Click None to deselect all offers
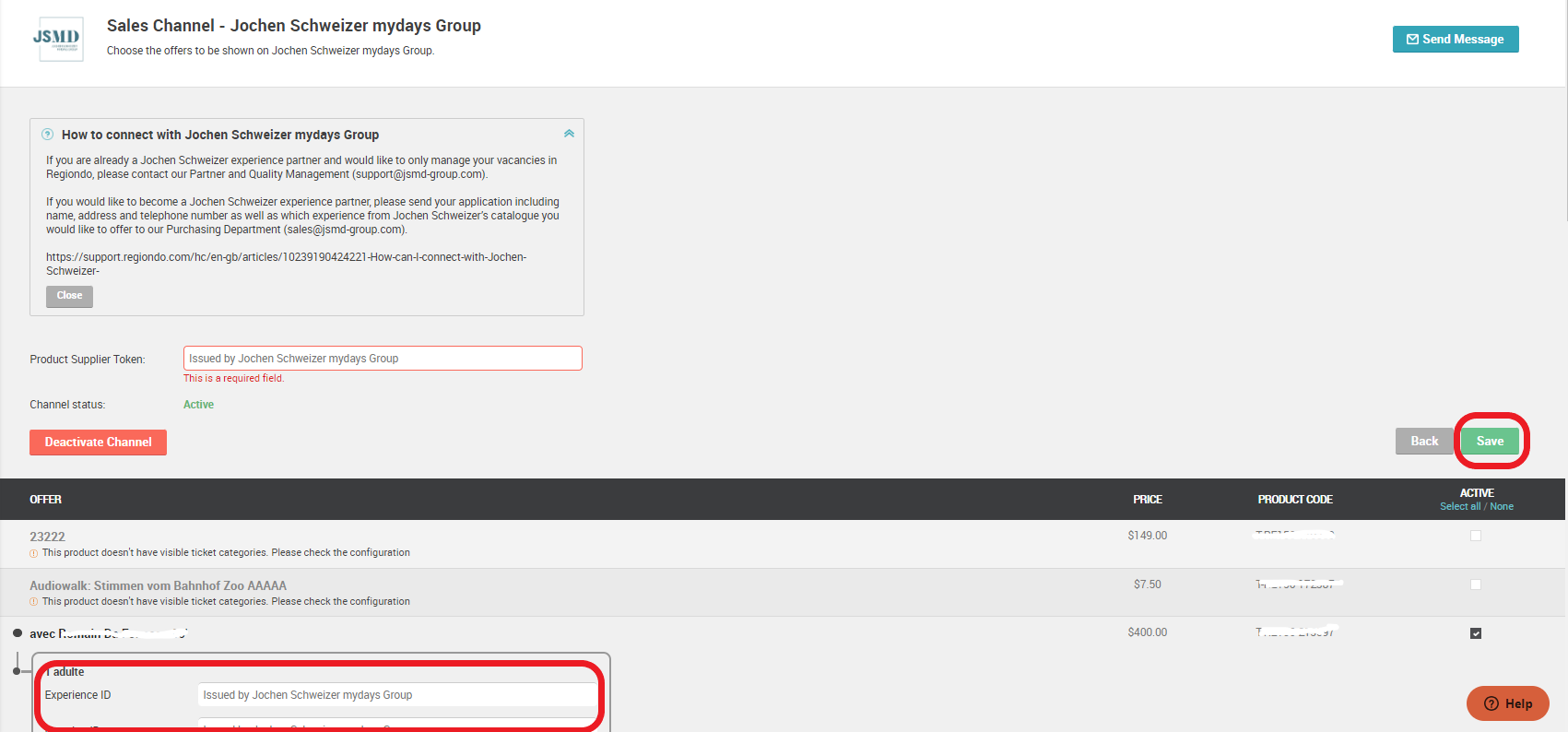1568x732 pixels. (1502, 507)
